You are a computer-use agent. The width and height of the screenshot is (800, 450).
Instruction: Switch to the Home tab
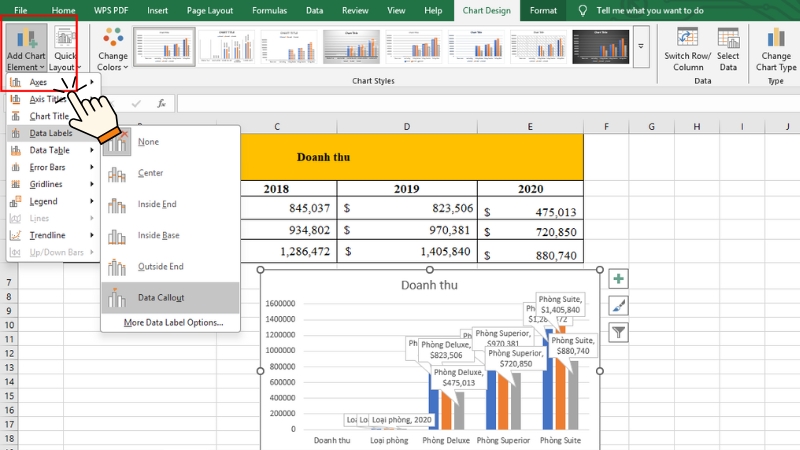point(63,10)
